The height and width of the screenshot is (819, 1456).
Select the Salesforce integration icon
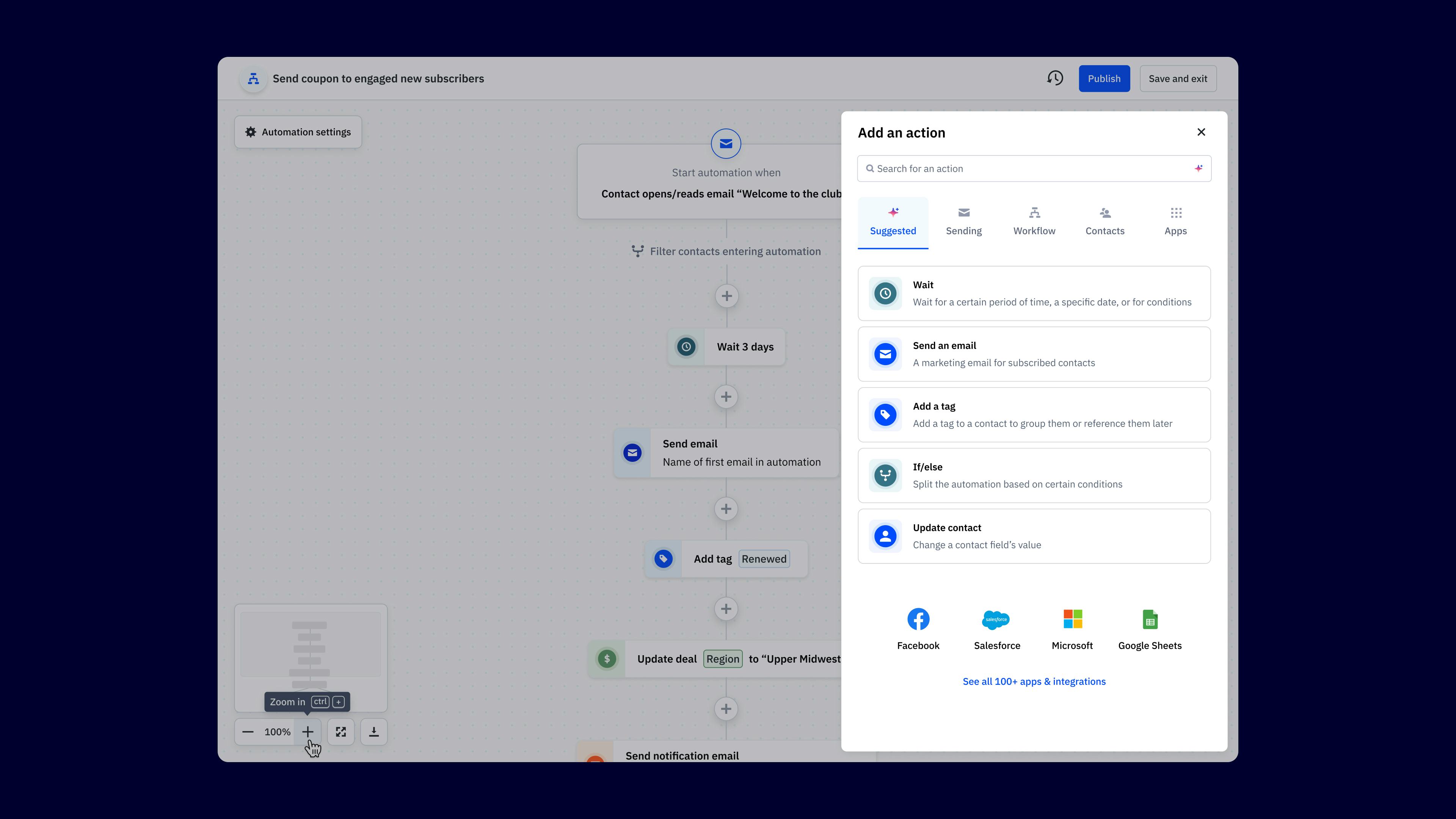click(x=996, y=619)
